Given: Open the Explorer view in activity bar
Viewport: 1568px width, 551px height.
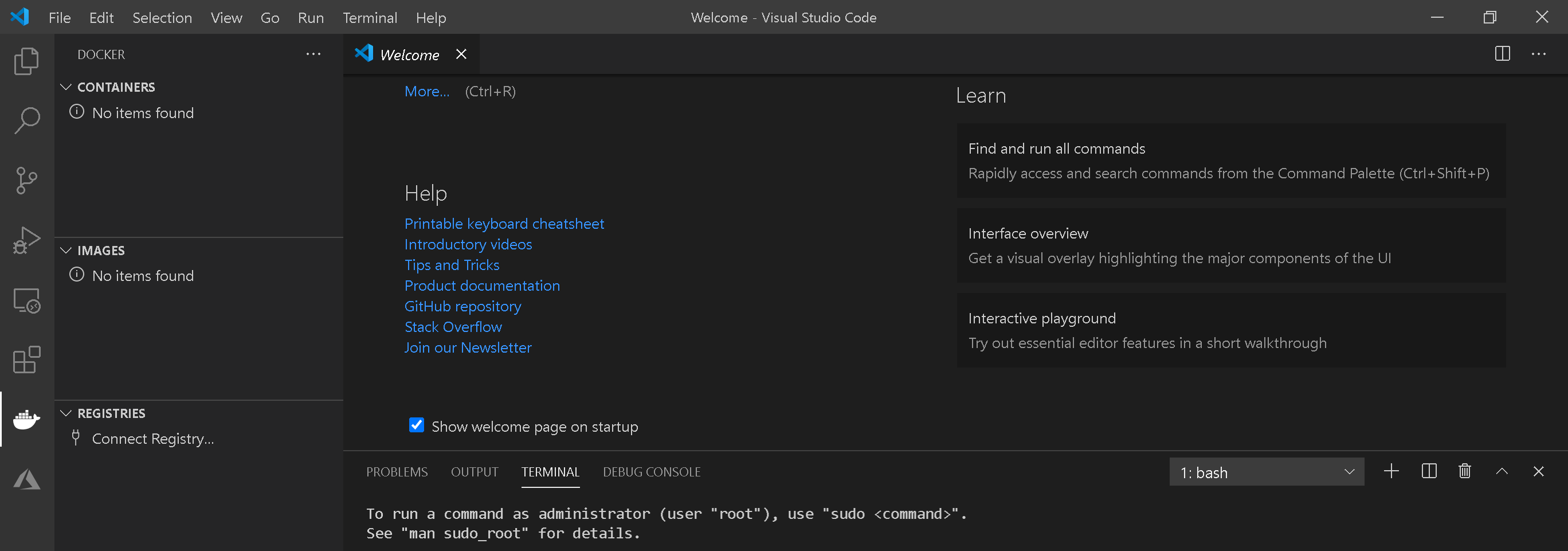Looking at the screenshot, I should tap(26, 61).
